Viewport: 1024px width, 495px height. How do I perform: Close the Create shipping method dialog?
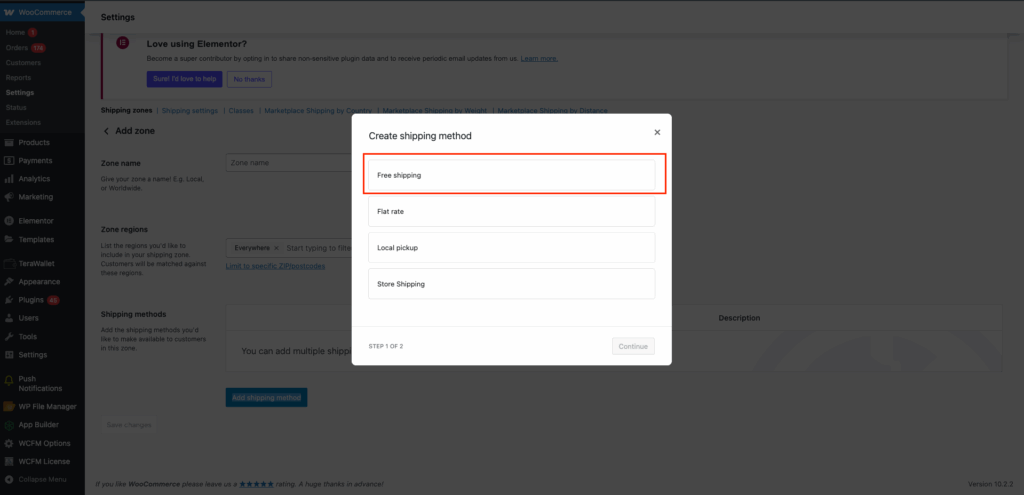[657, 132]
